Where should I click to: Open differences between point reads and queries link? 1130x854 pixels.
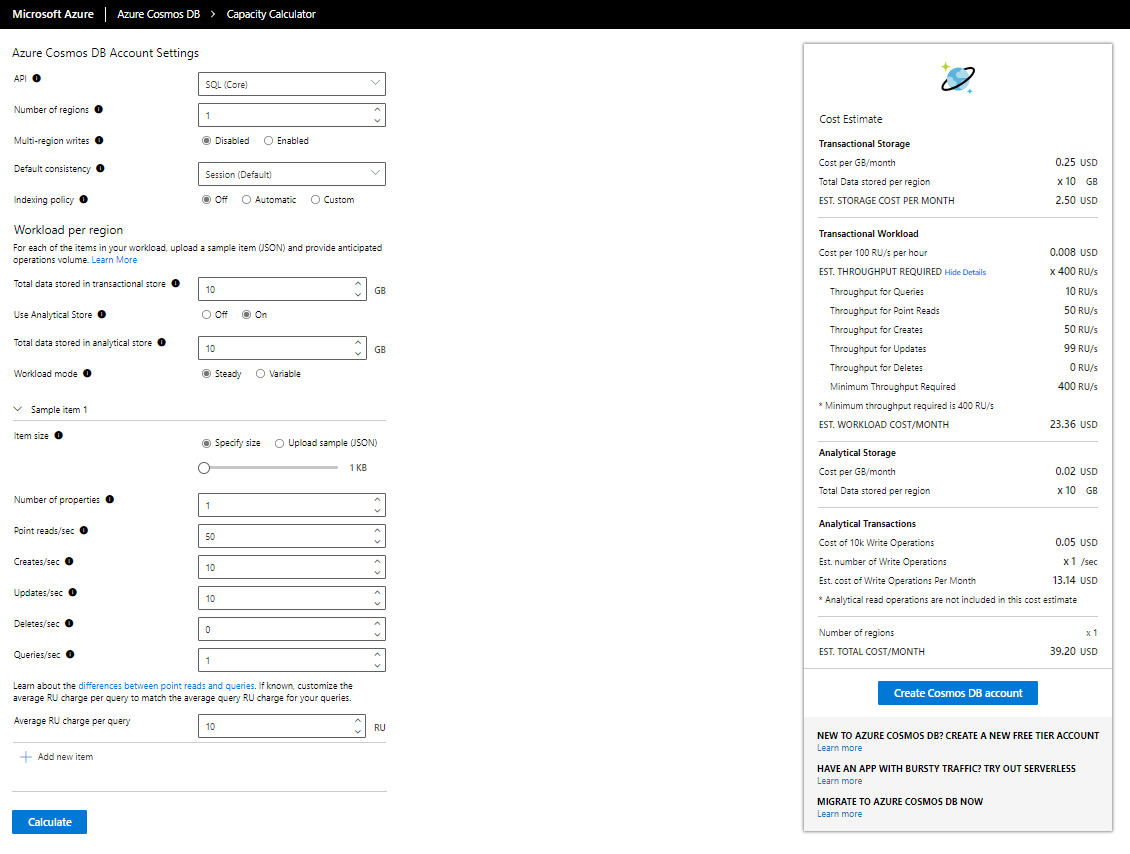[166, 686]
